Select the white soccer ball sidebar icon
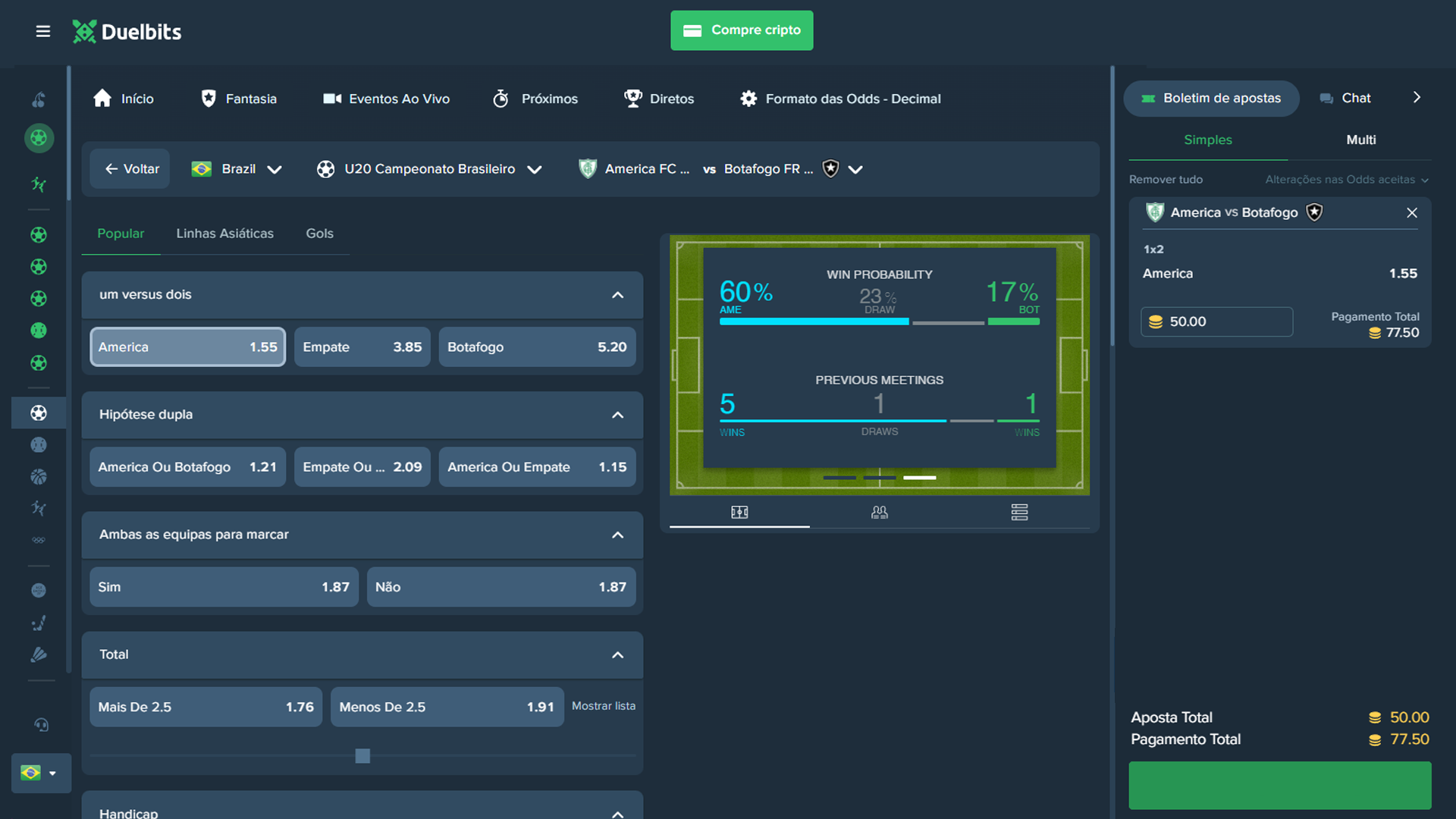The height and width of the screenshot is (819, 1456). point(39,413)
